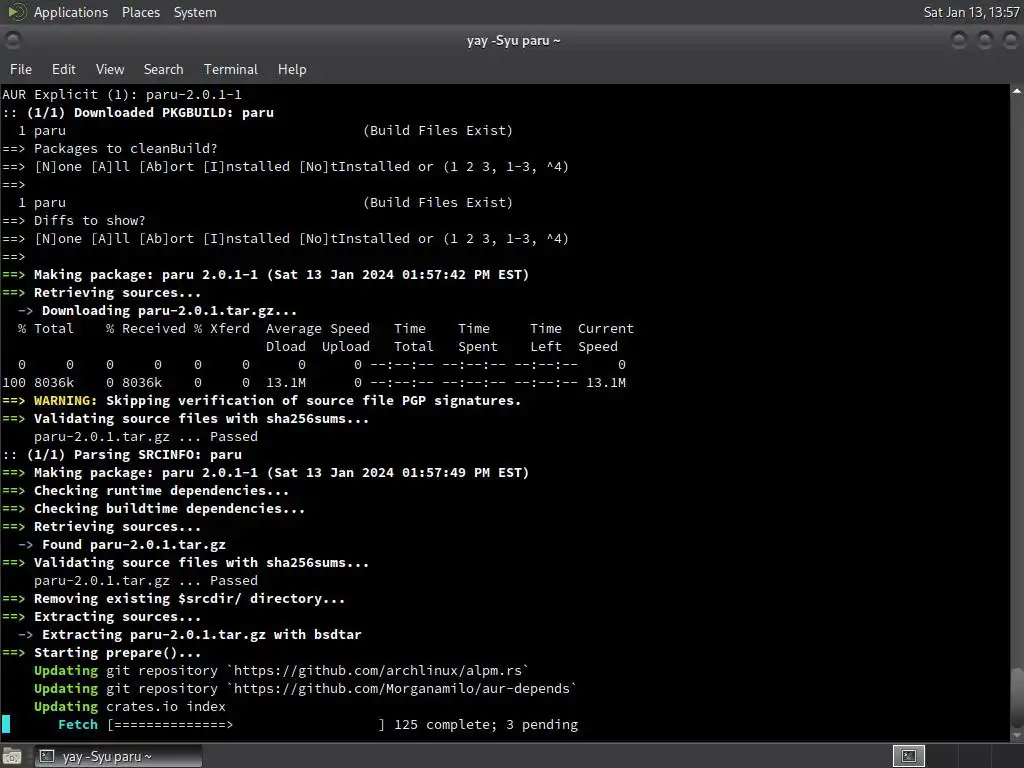
Task: Open the Edit menu
Action: pyautogui.click(x=63, y=69)
